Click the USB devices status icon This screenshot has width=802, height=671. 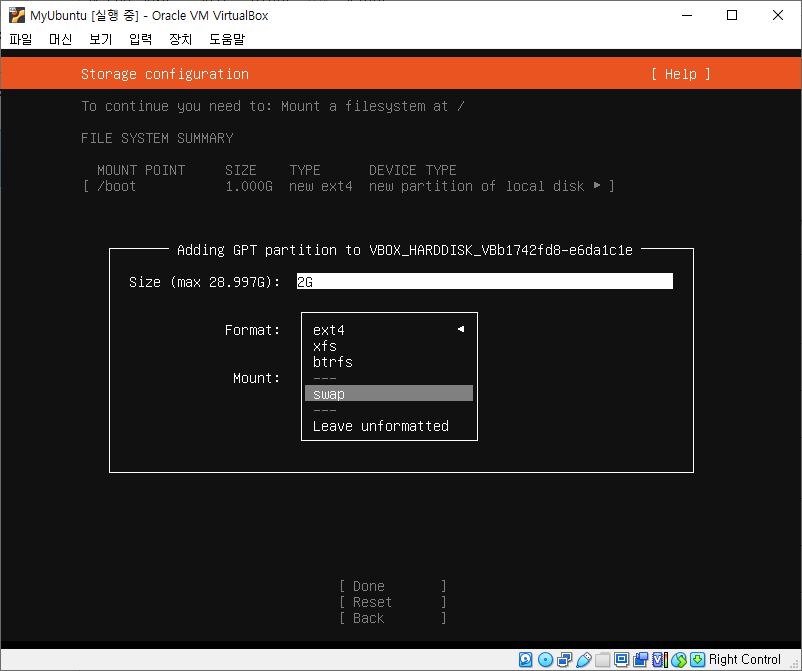point(584,659)
